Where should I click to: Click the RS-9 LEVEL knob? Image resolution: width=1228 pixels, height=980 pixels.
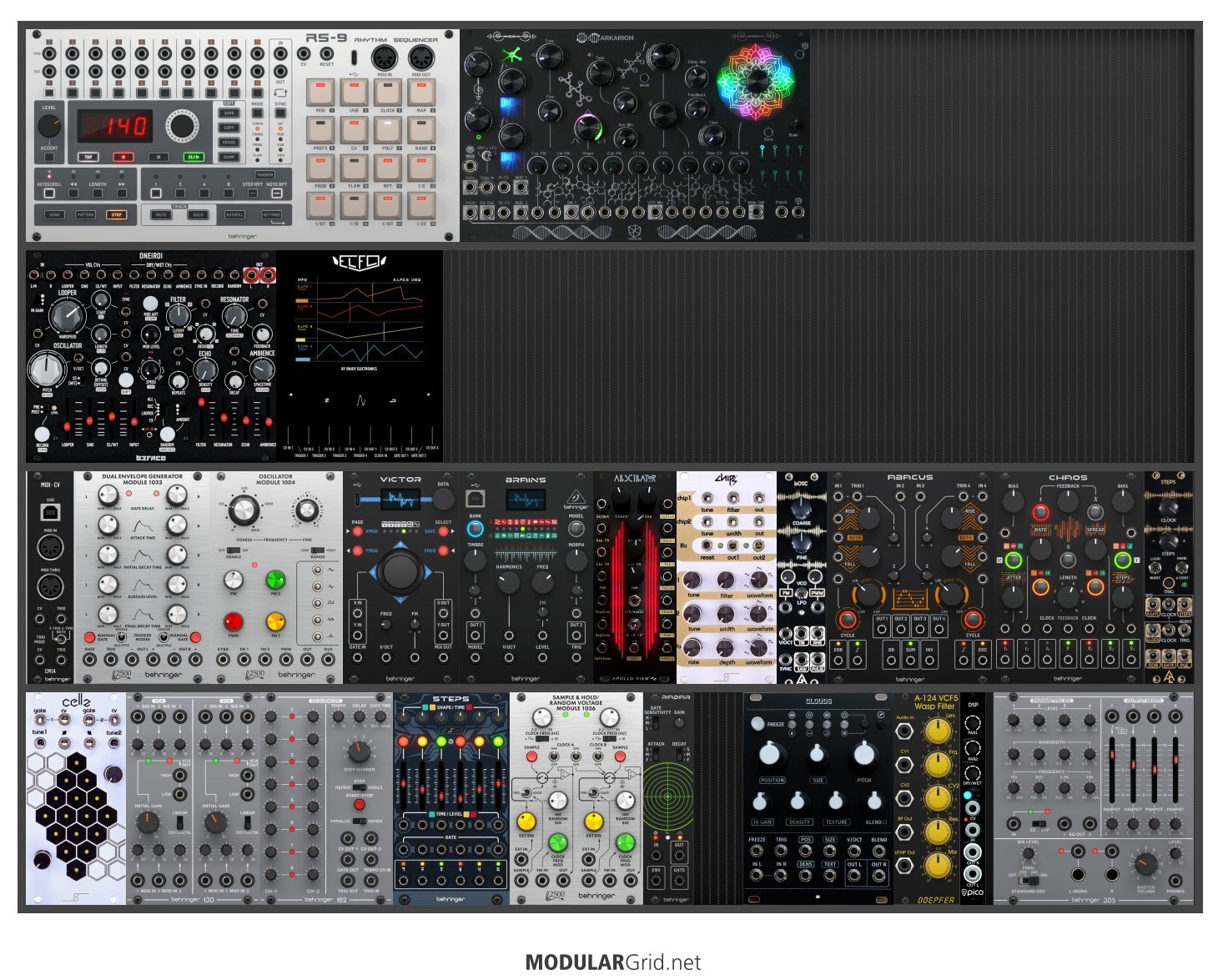(49, 126)
